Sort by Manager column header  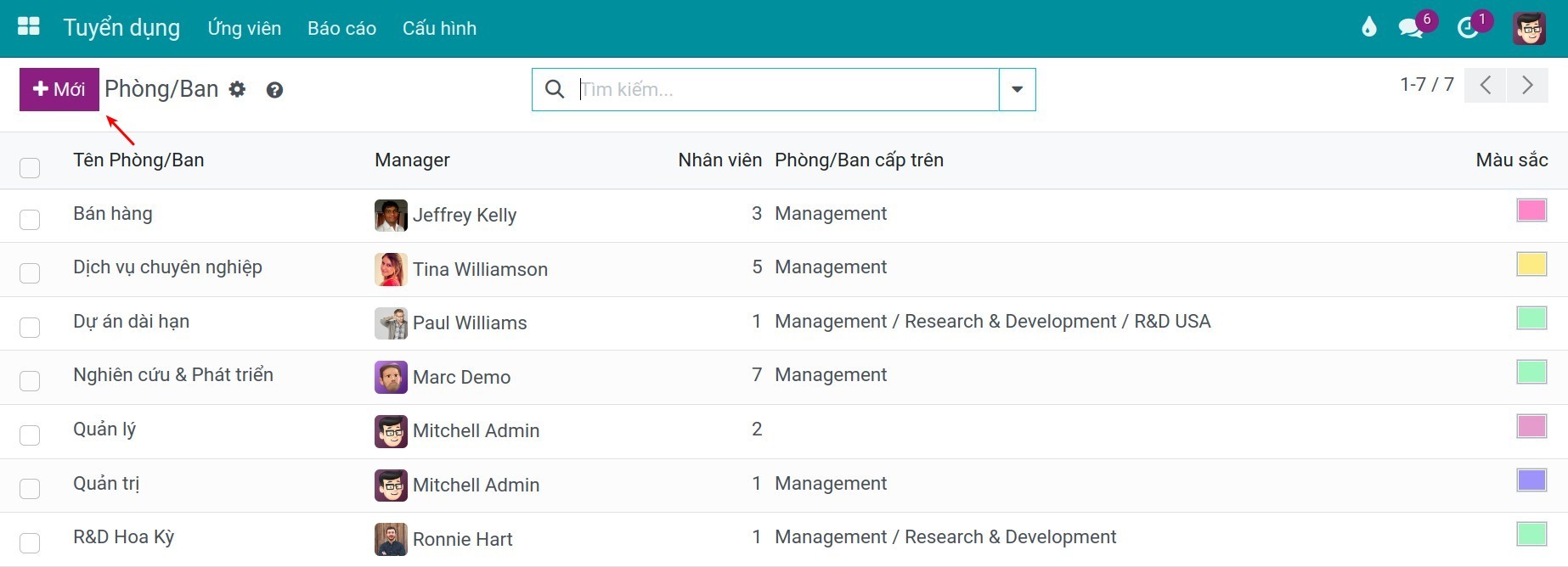click(x=412, y=160)
